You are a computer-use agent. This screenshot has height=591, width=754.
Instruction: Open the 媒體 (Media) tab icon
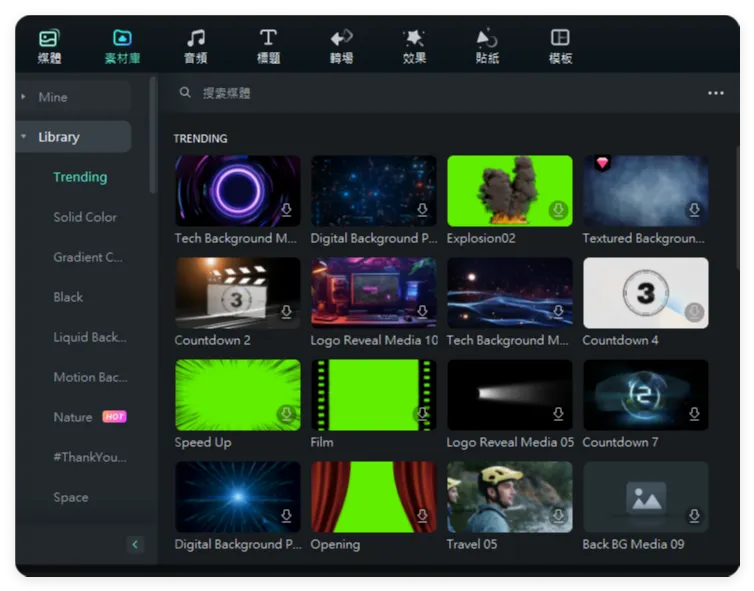point(49,39)
